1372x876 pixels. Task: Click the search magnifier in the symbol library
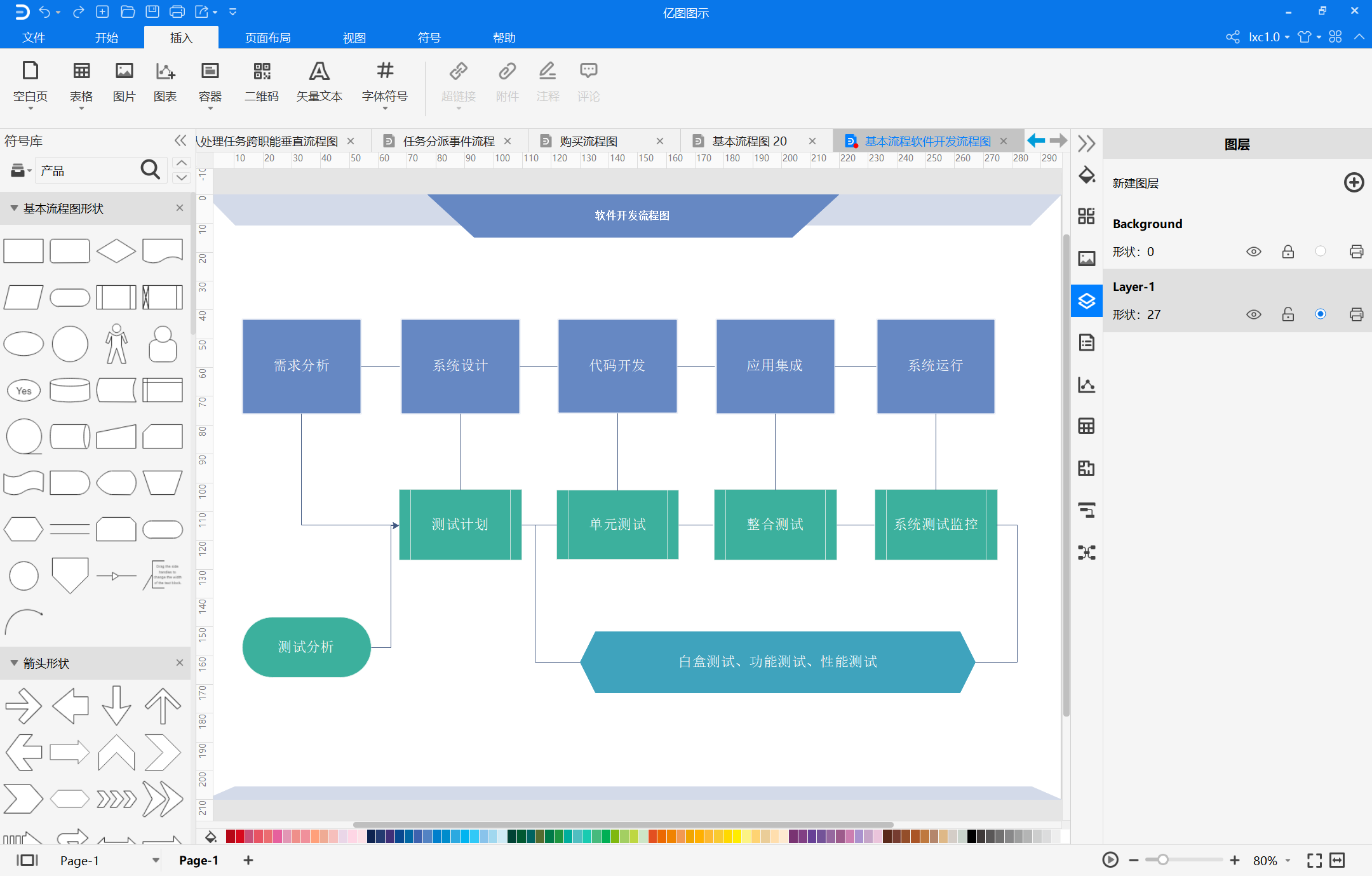tap(150, 170)
